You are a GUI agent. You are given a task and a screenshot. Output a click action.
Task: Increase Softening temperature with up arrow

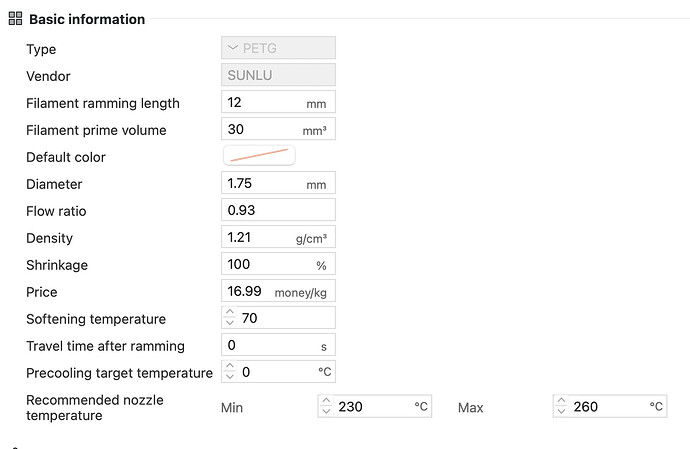click(x=230, y=312)
